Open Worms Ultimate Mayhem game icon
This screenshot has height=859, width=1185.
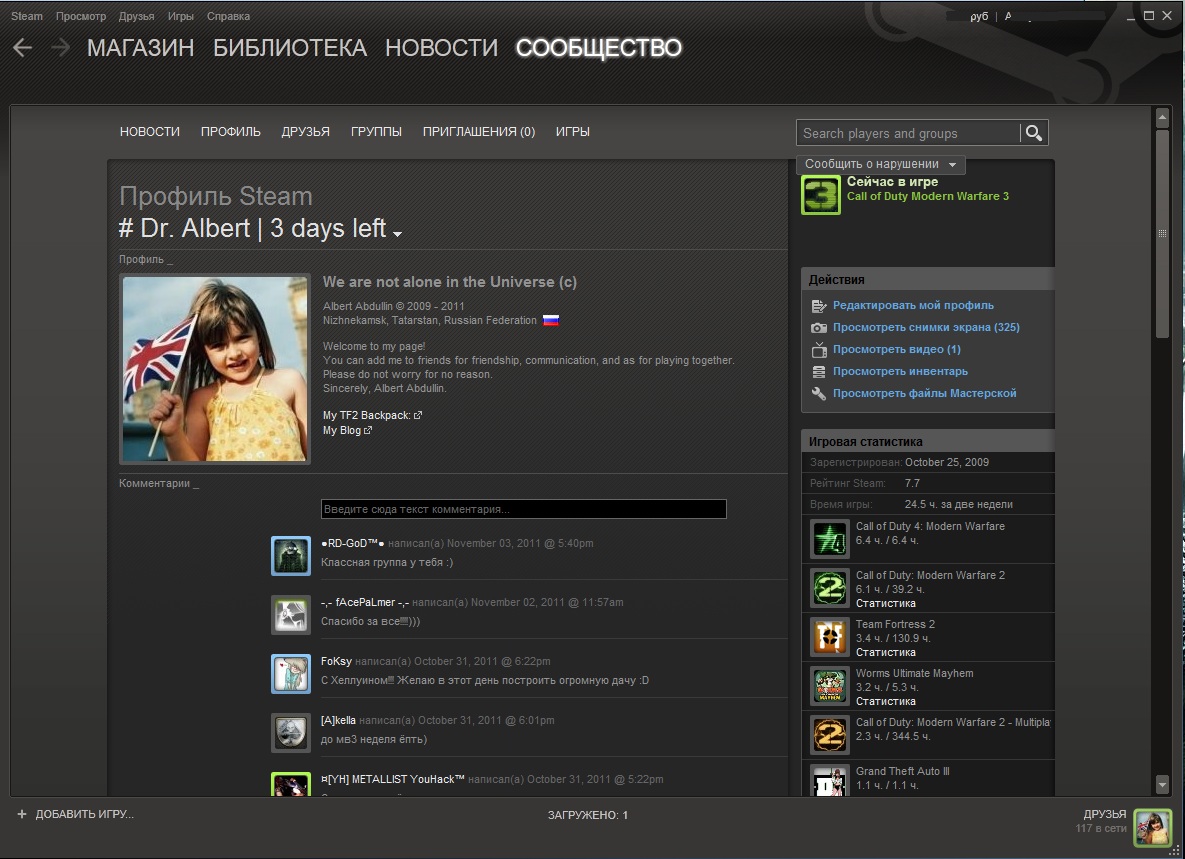pyautogui.click(x=829, y=686)
